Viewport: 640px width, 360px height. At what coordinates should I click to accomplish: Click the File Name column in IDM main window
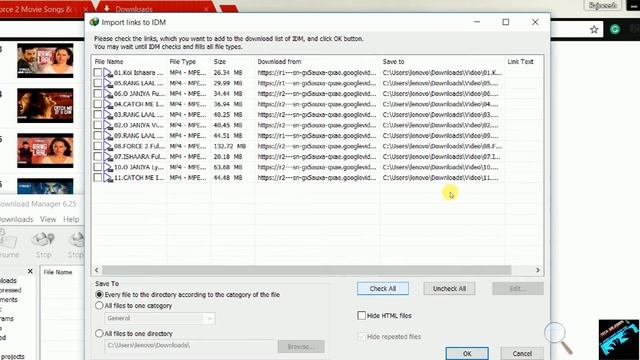tap(58, 272)
